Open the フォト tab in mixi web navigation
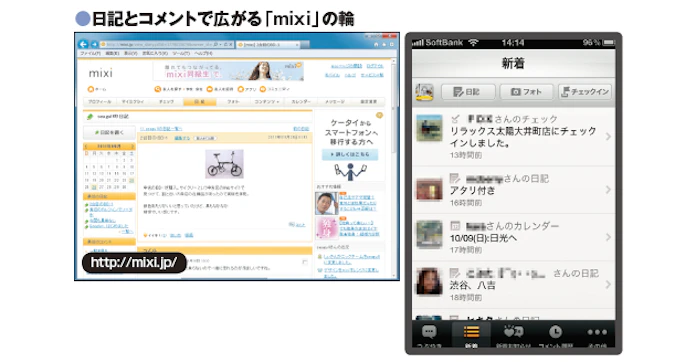The height and width of the screenshot is (362, 696). point(233,102)
